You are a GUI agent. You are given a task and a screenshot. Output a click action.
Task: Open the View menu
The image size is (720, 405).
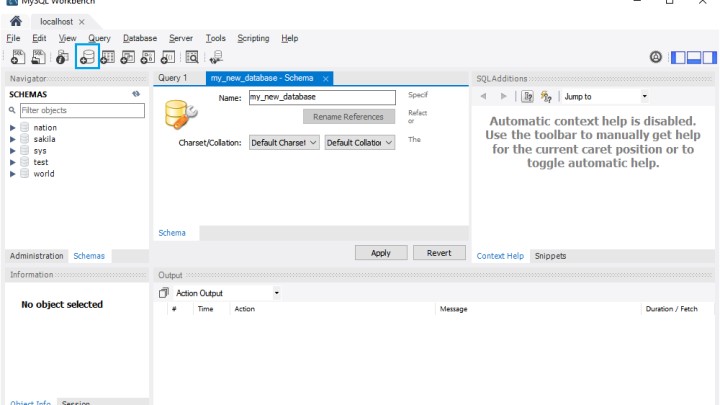coord(68,38)
